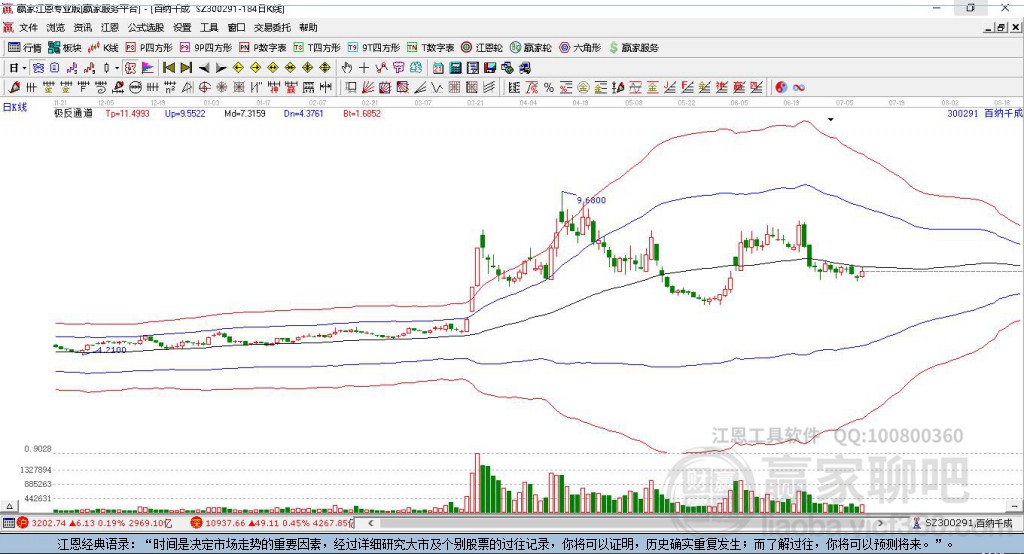Expand the candlestick style dropdown arrow
1024x554 pixels.
pyautogui.click(x=117, y=68)
